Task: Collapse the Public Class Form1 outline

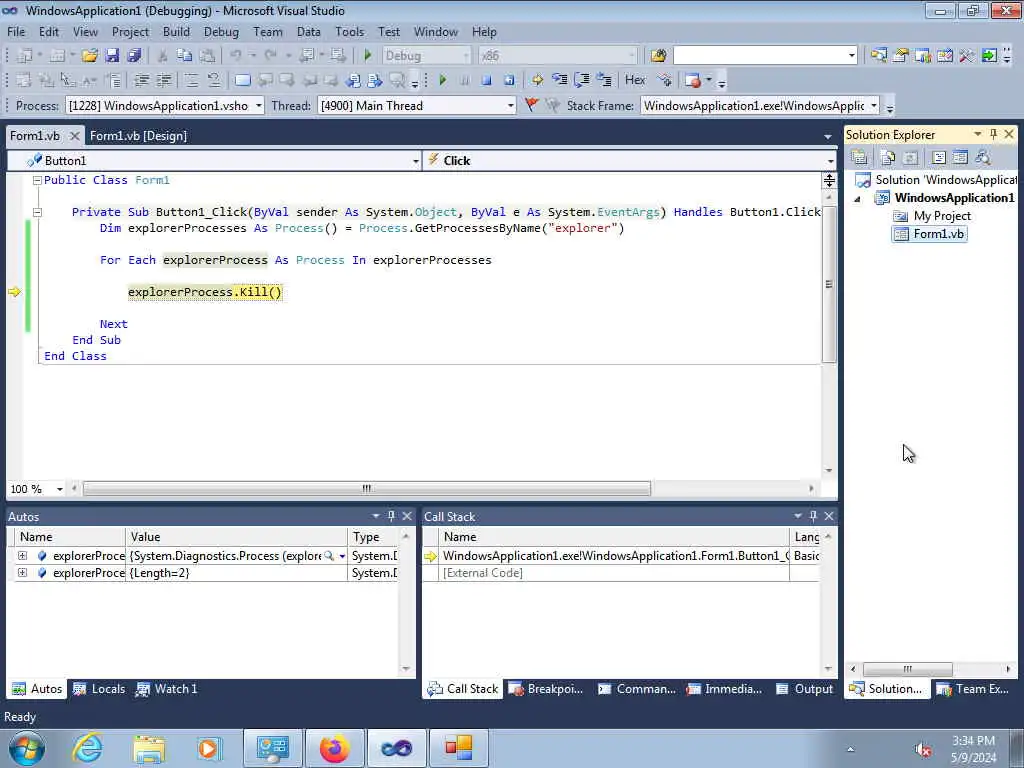Action: coord(37,180)
